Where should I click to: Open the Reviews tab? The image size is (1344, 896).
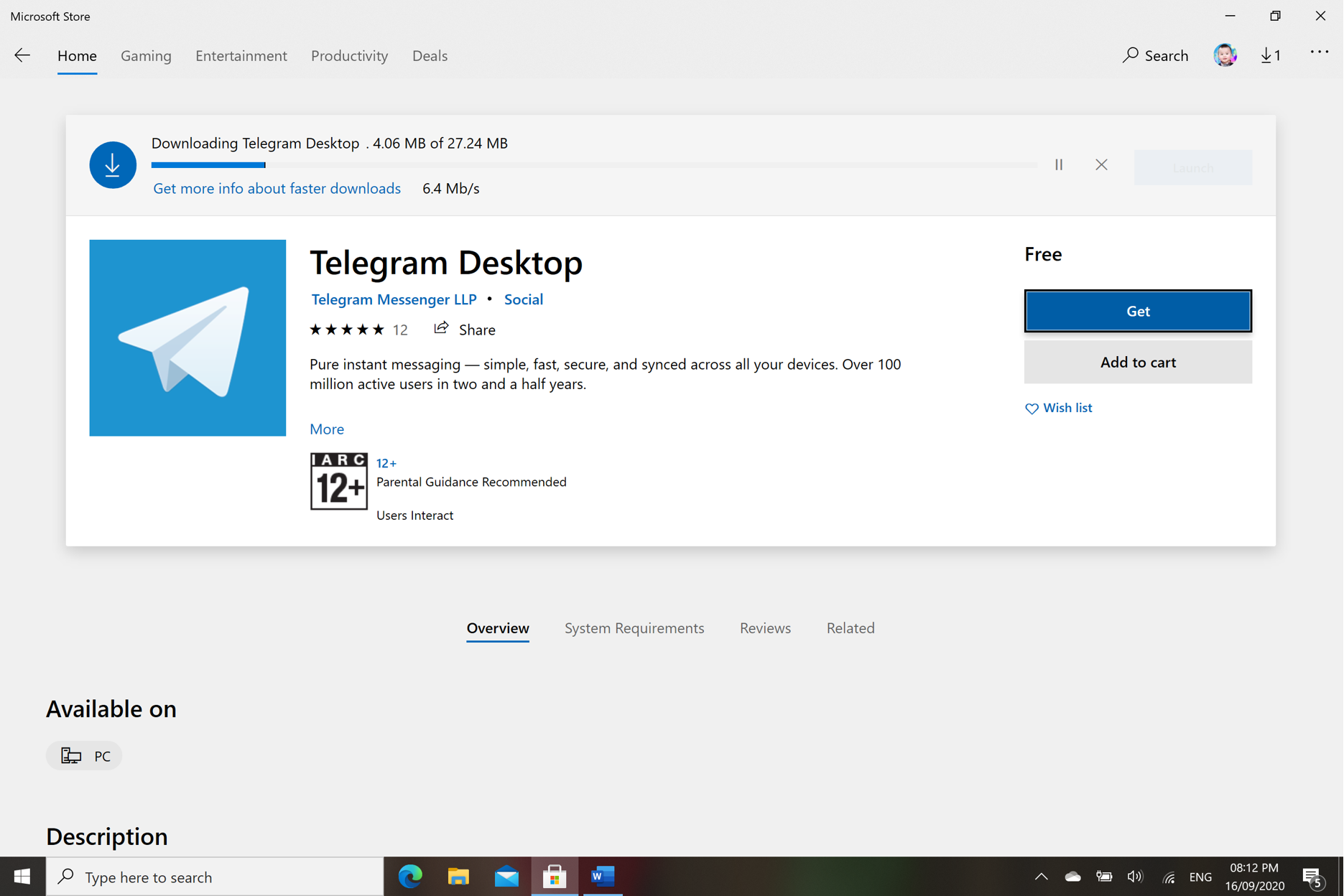click(765, 628)
